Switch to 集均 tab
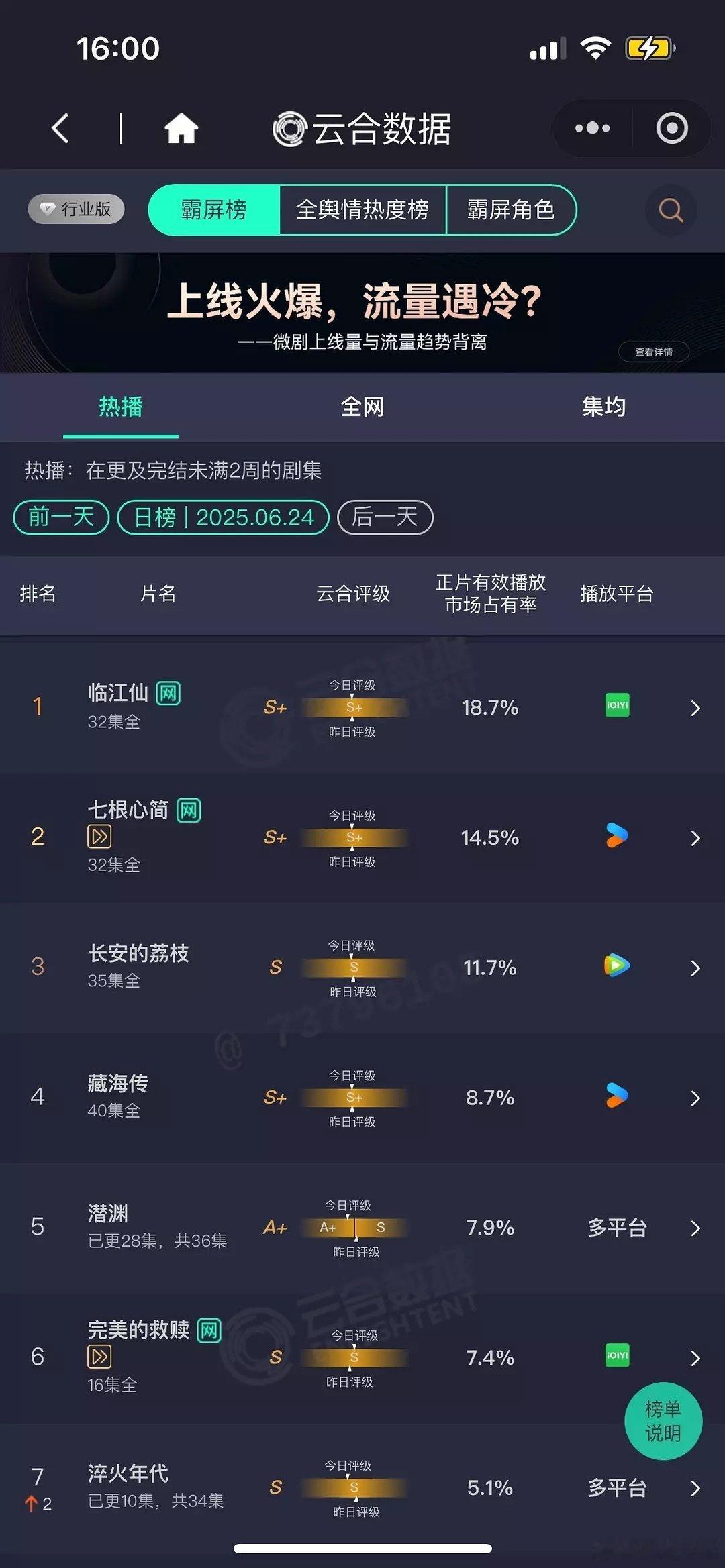Image resolution: width=725 pixels, height=1568 pixels. pyautogui.click(x=604, y=407)
